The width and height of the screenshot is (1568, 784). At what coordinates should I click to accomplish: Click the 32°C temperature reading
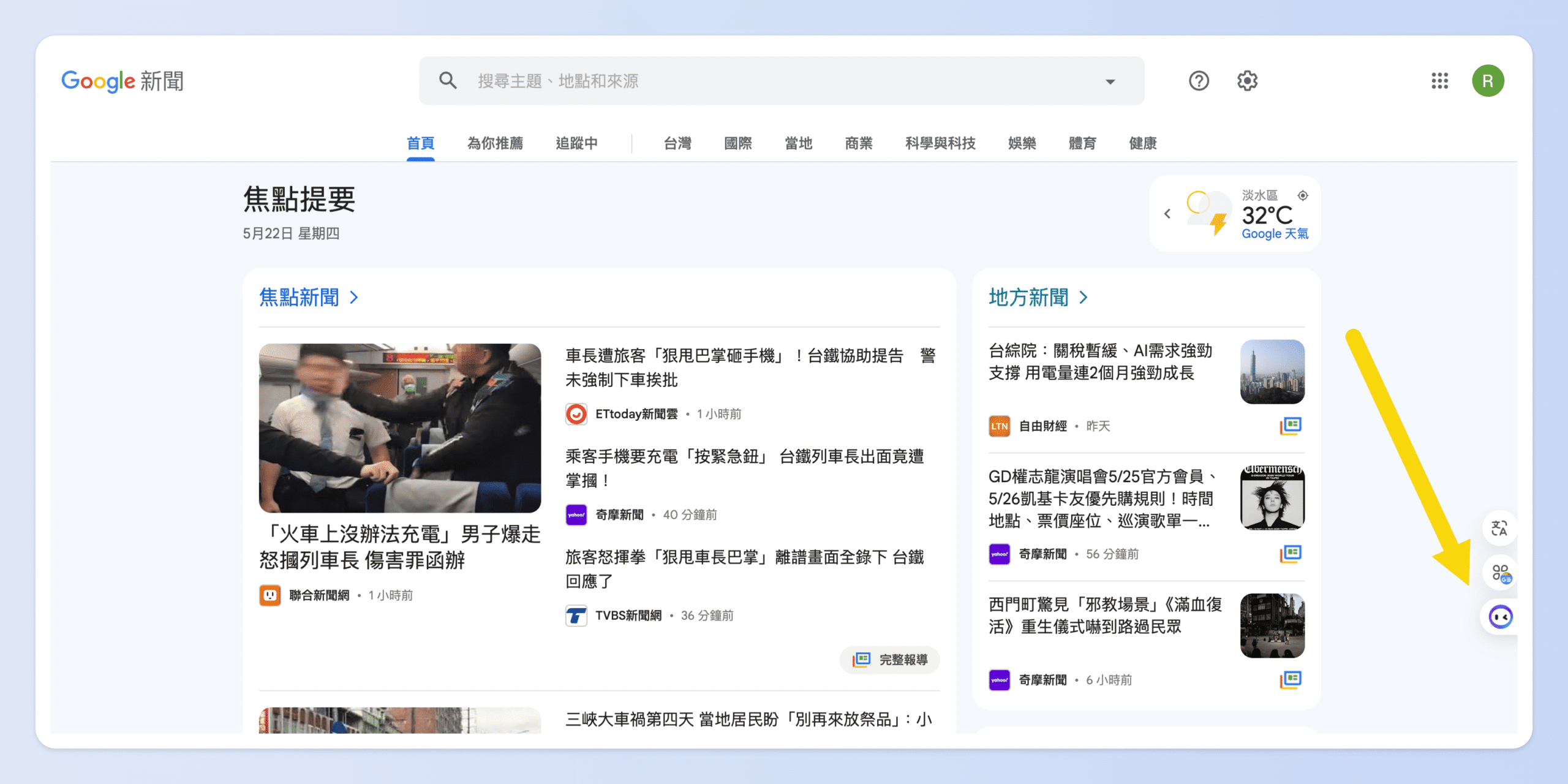pos(1267,215)
